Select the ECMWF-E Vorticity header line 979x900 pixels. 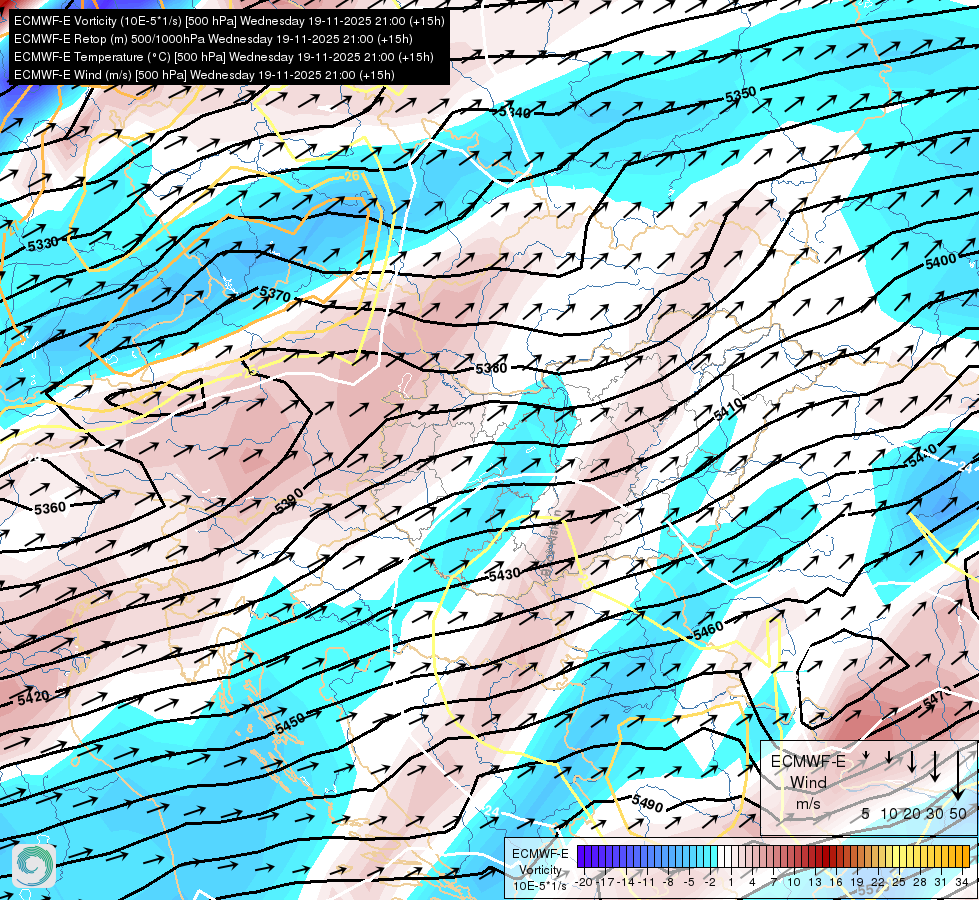click(x=229, y=21)
